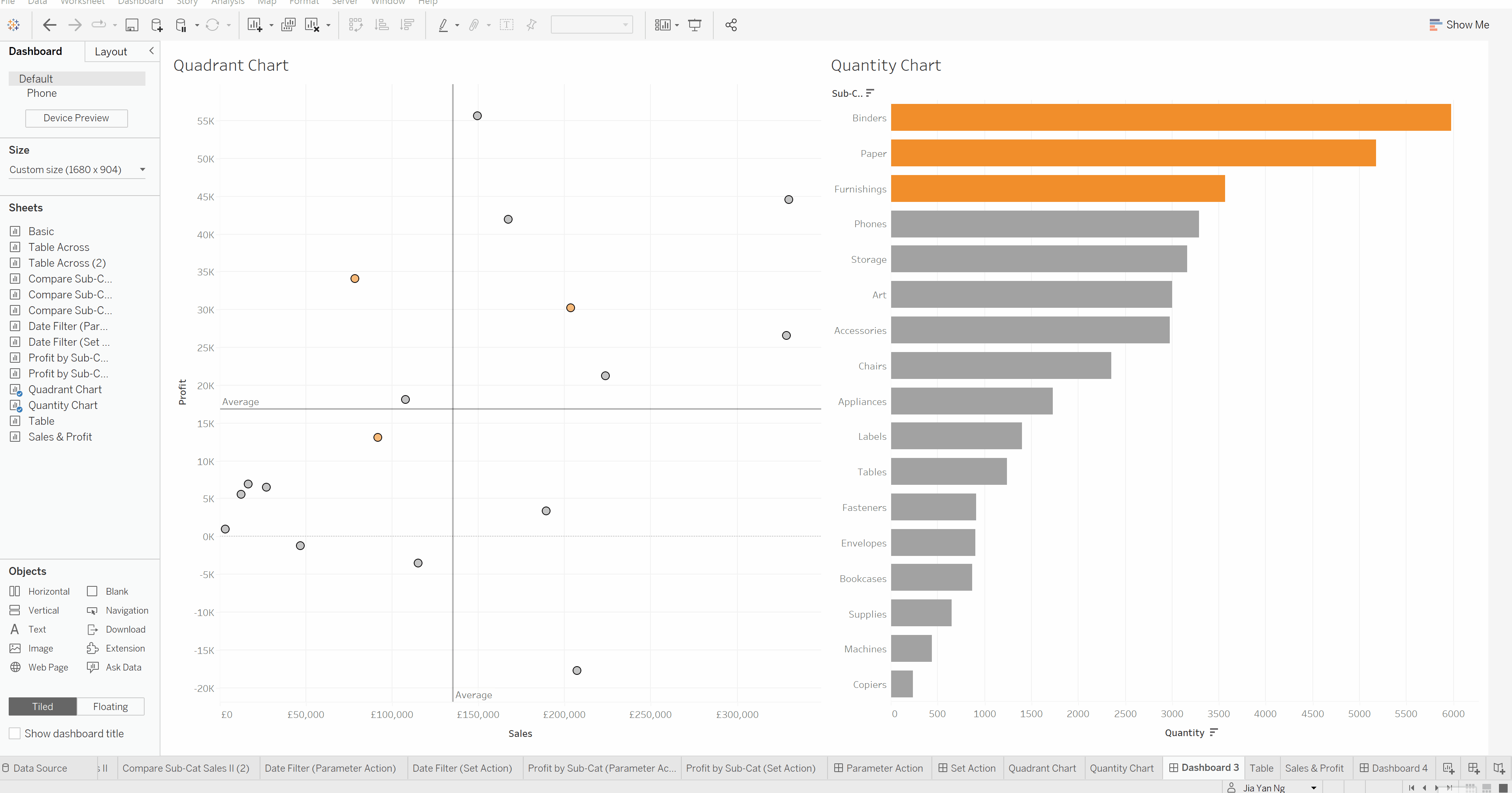Click the Share workbook icon

coord(731,25)
